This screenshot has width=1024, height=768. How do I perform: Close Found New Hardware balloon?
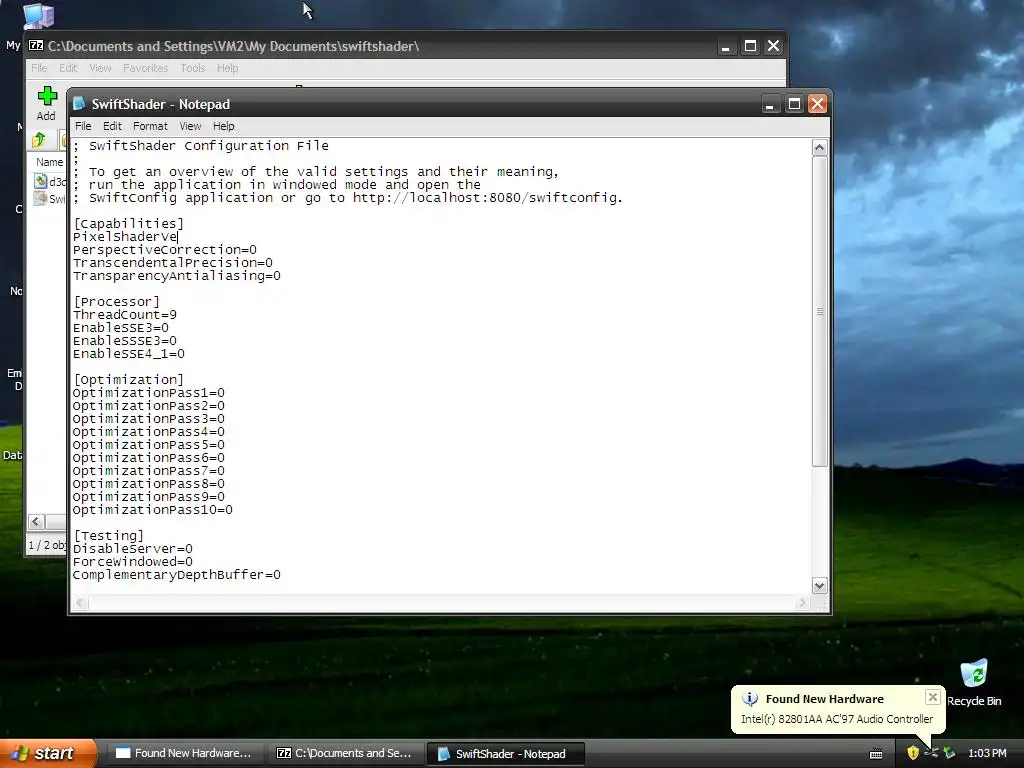point(933,697)
